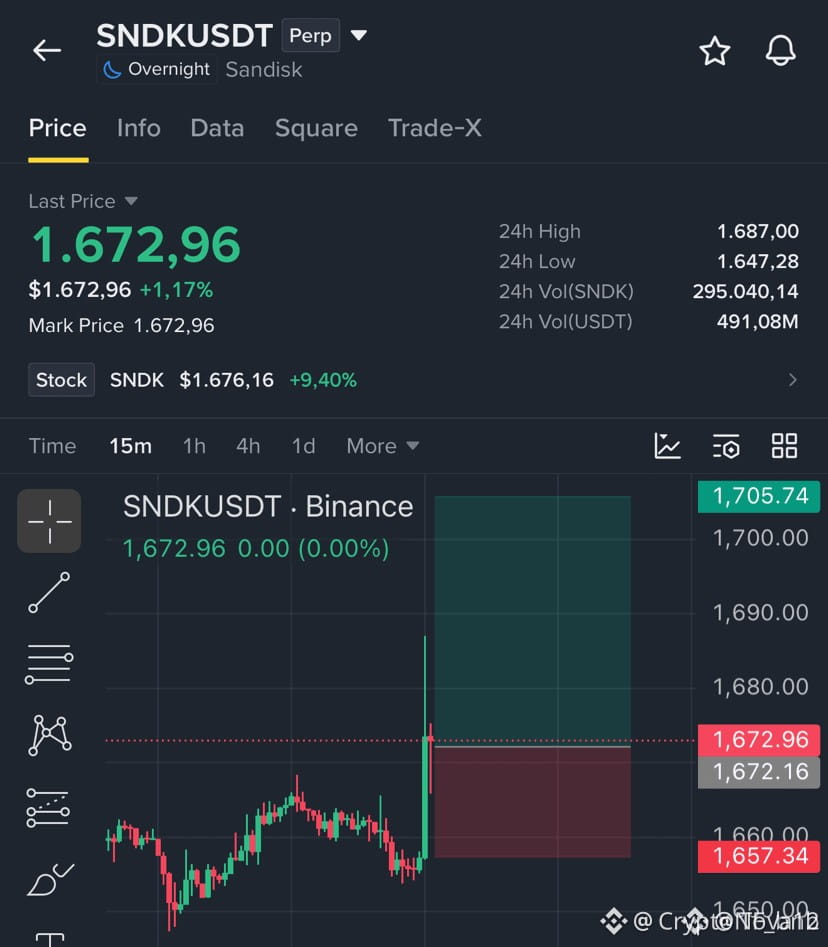Open the grid layout icon
828x947 pixels.
point(785,446)
